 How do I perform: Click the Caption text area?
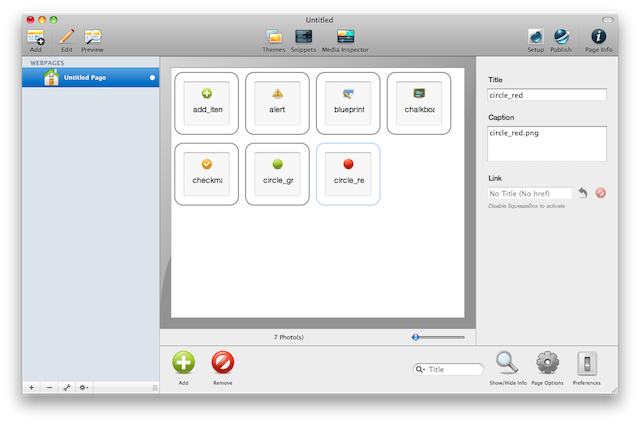tap(547, 144)
